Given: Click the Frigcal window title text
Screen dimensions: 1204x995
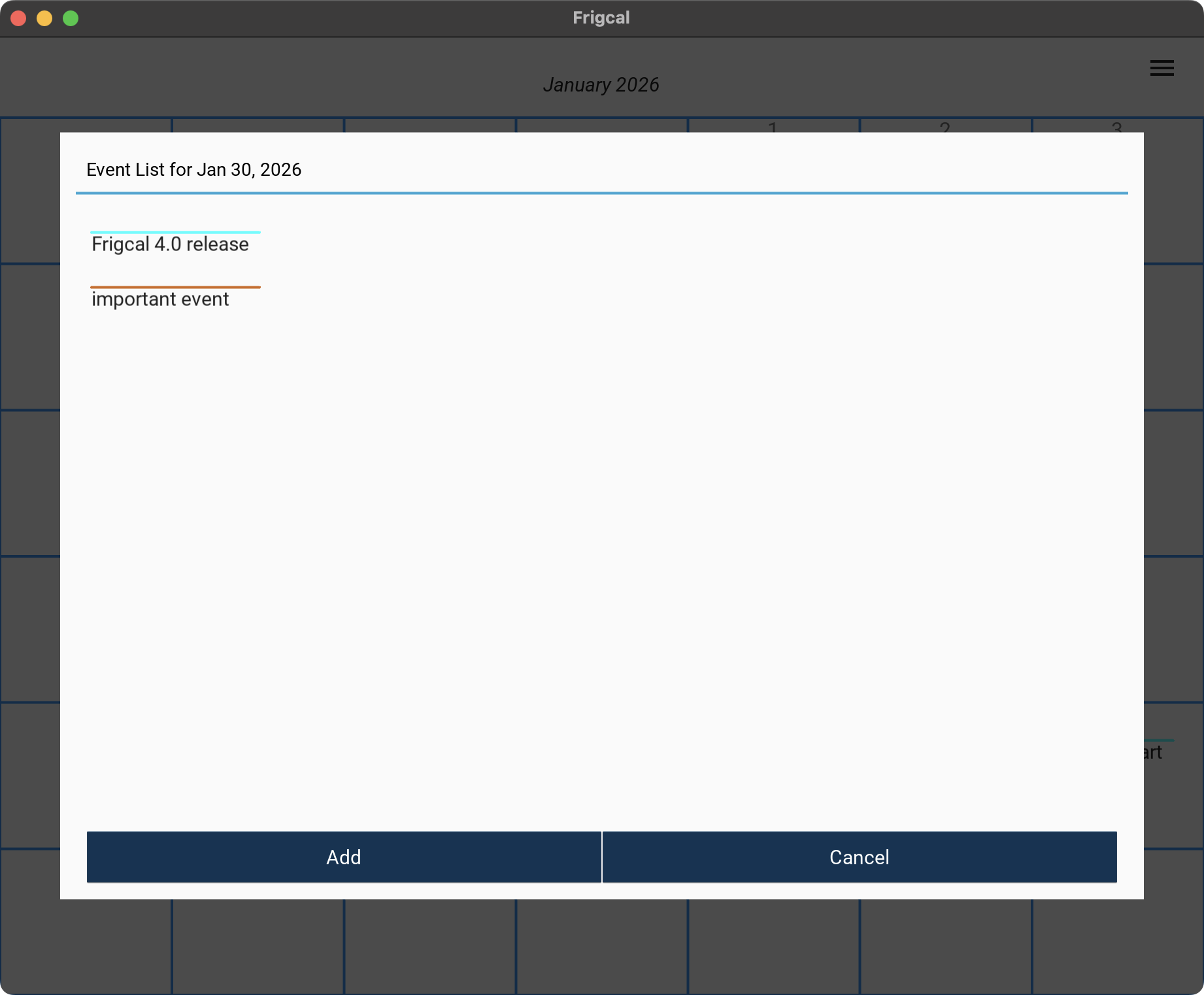Looking at the screenshot, I should tap(601, 18).
